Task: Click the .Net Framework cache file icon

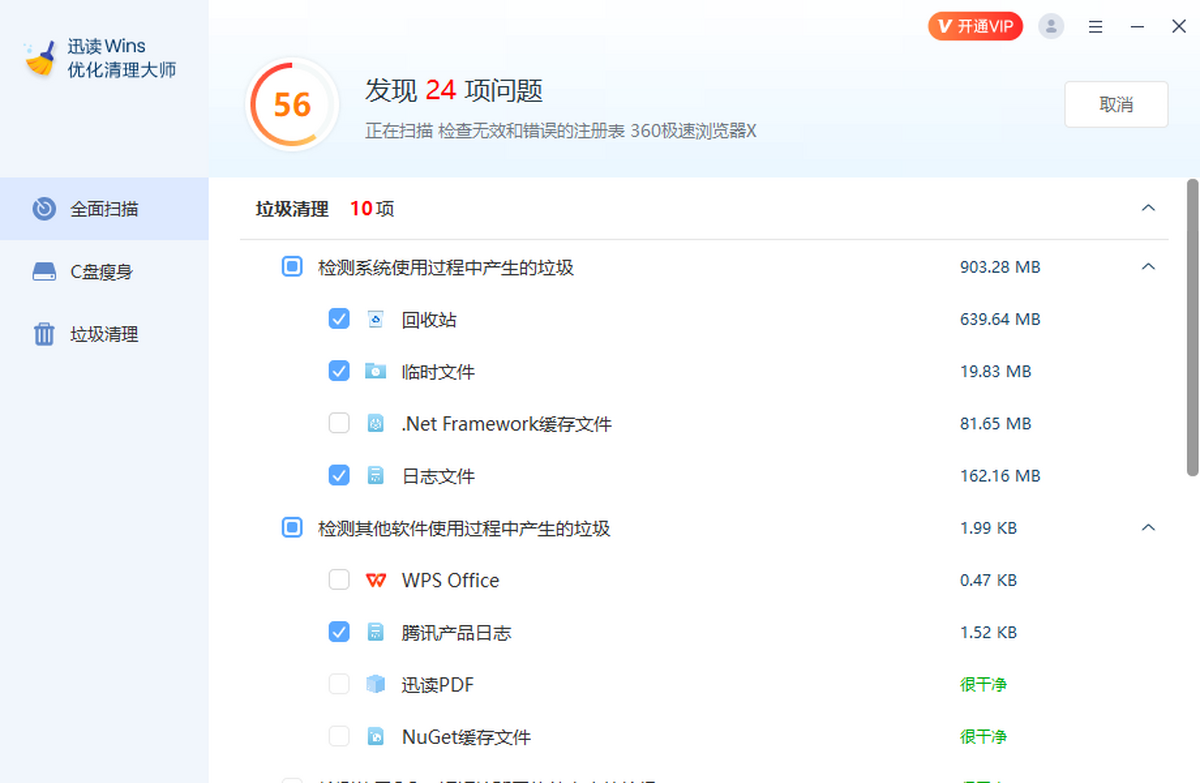Action: tap(376, 424)
